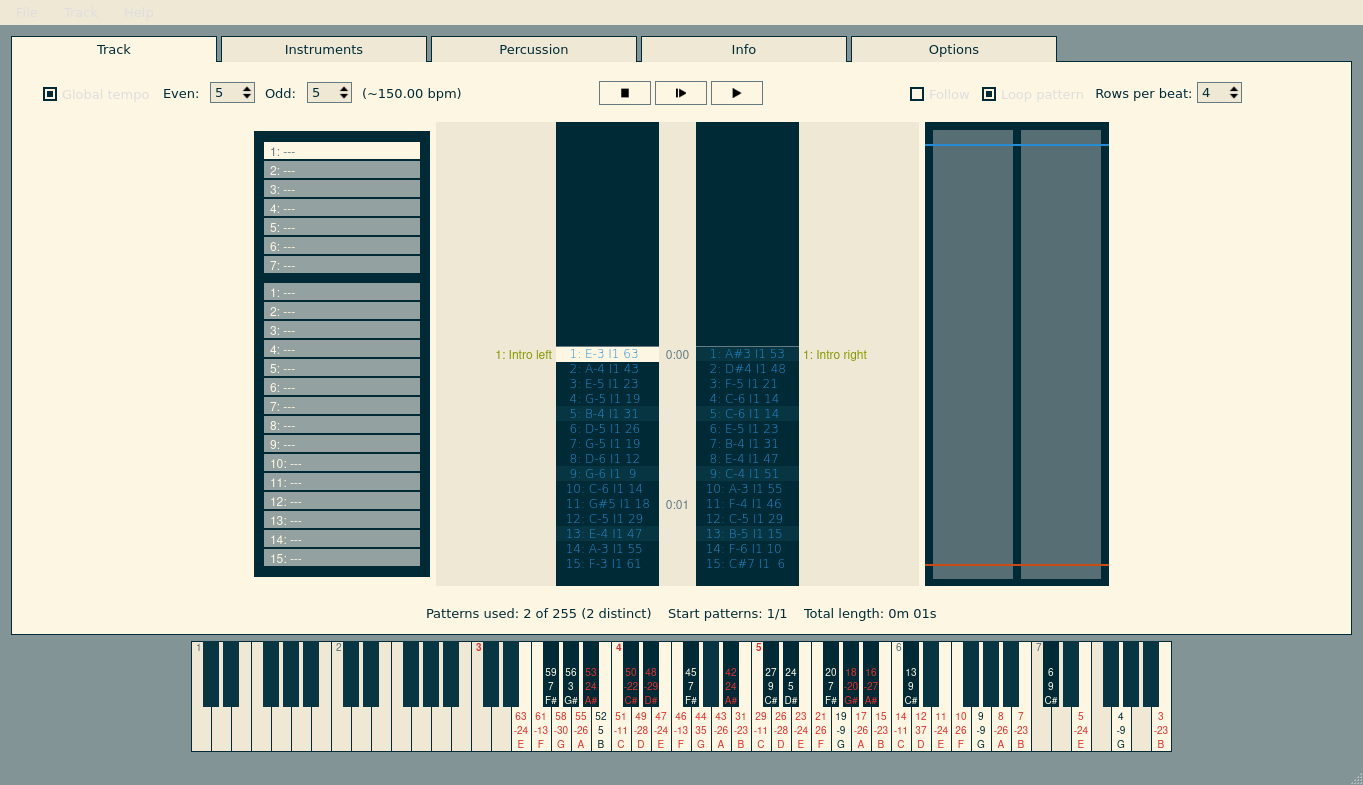
Task: Select the Track tab
Action: pos(114,49)
